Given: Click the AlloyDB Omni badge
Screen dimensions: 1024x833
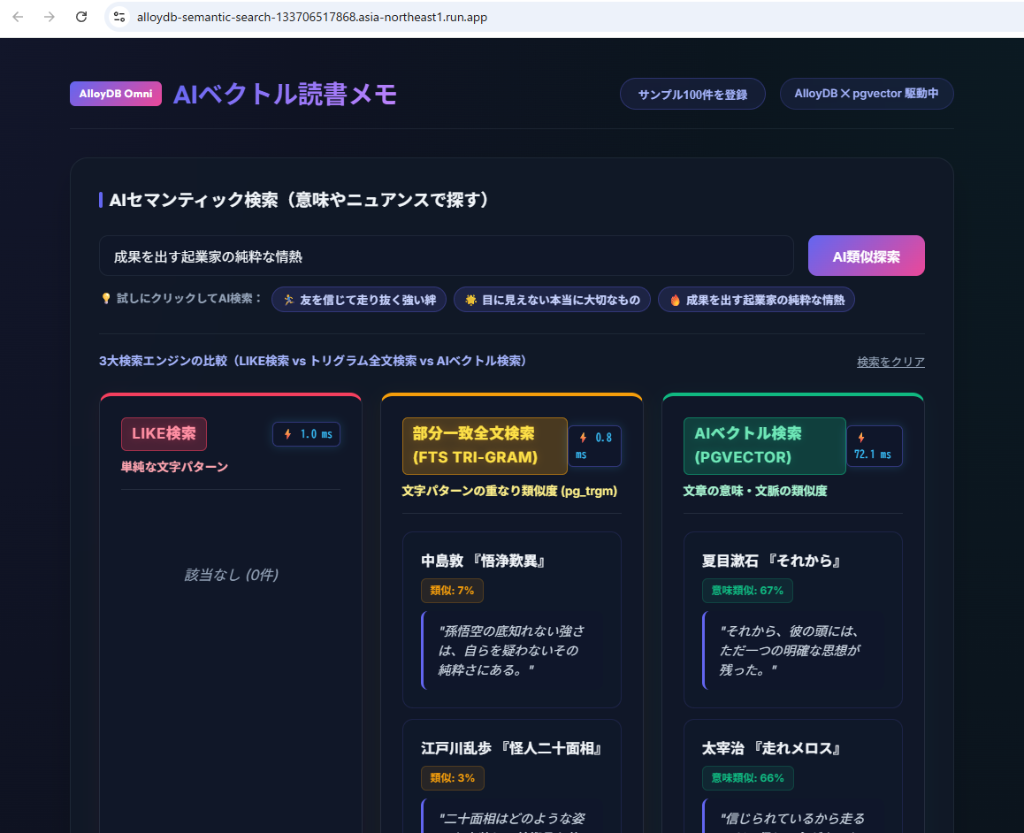Looking at the screenshot, I should point(116,93).
